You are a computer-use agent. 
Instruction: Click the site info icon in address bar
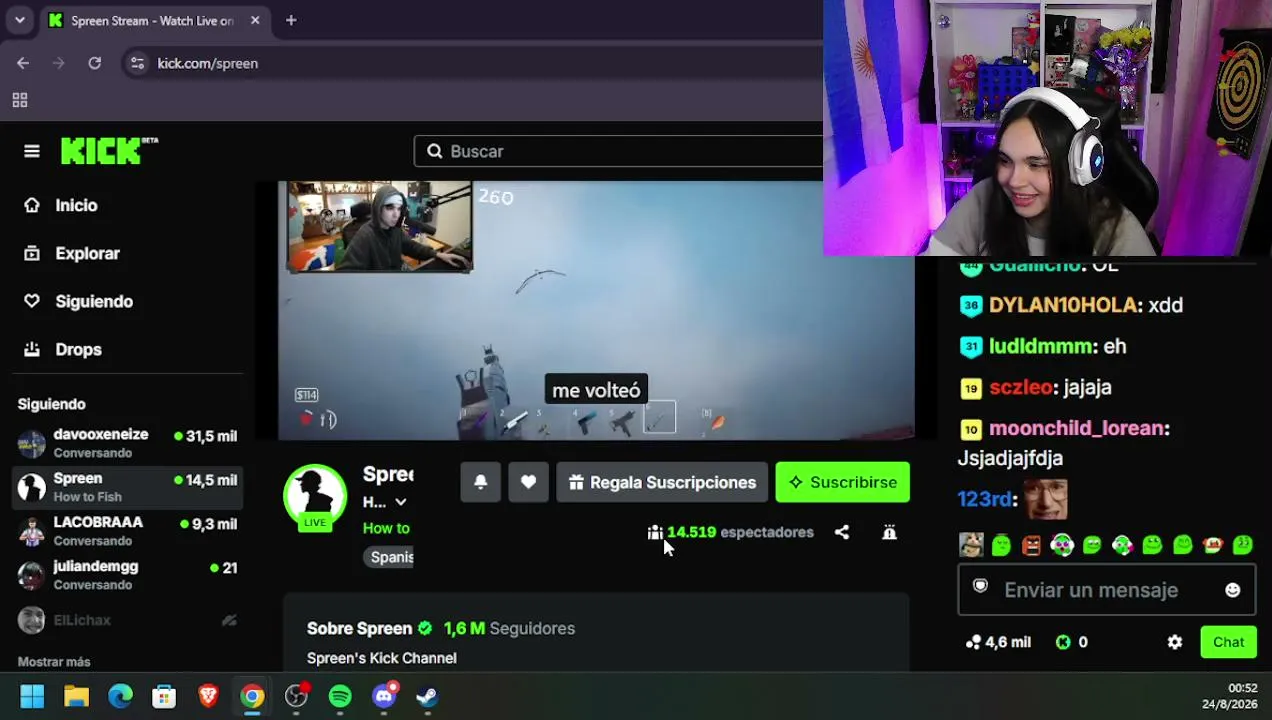click(x=137, y=63)
